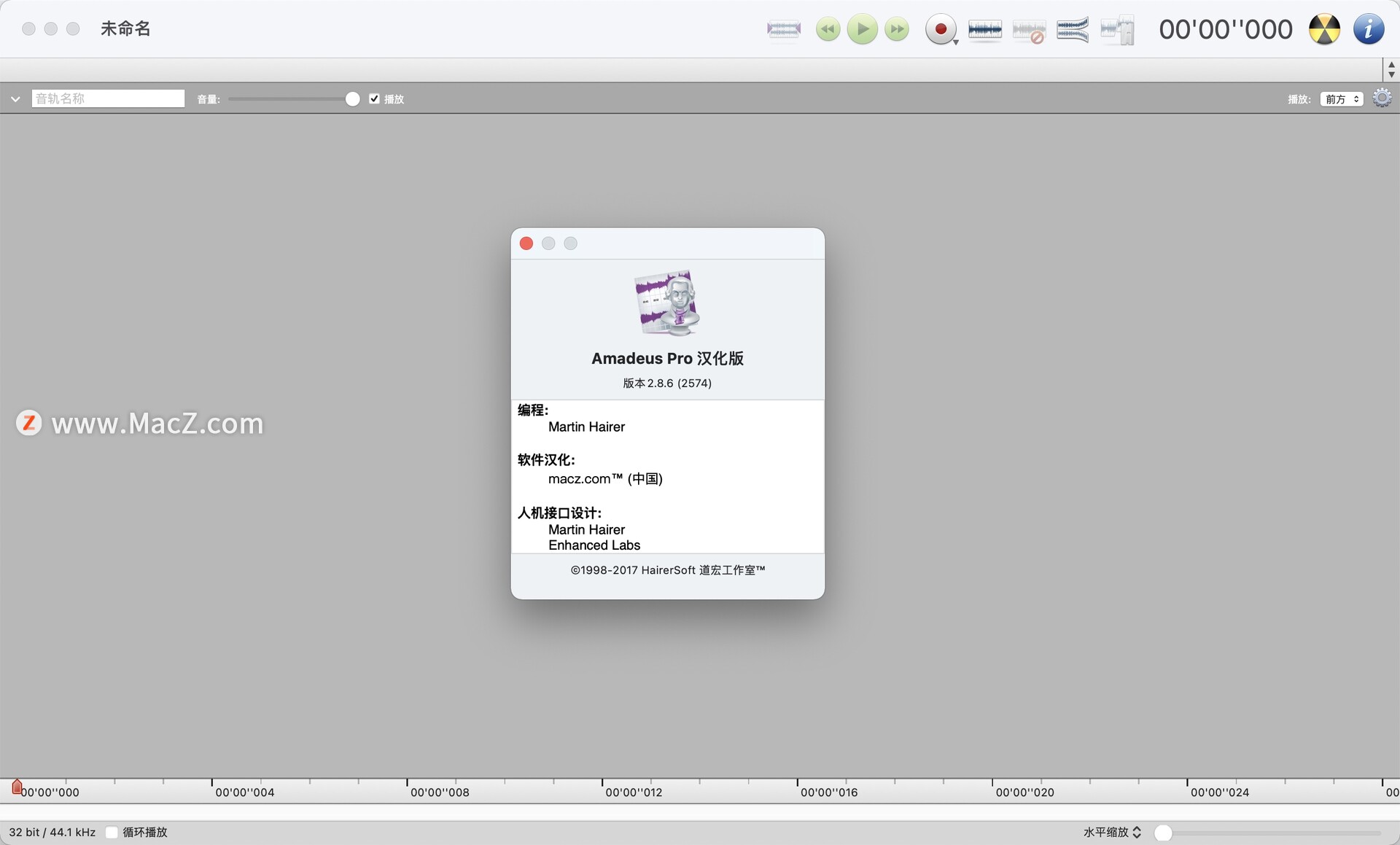Click the 音量 volume slider knob
The height and width of the screenshot is (845, 1400).
point(352,98)
